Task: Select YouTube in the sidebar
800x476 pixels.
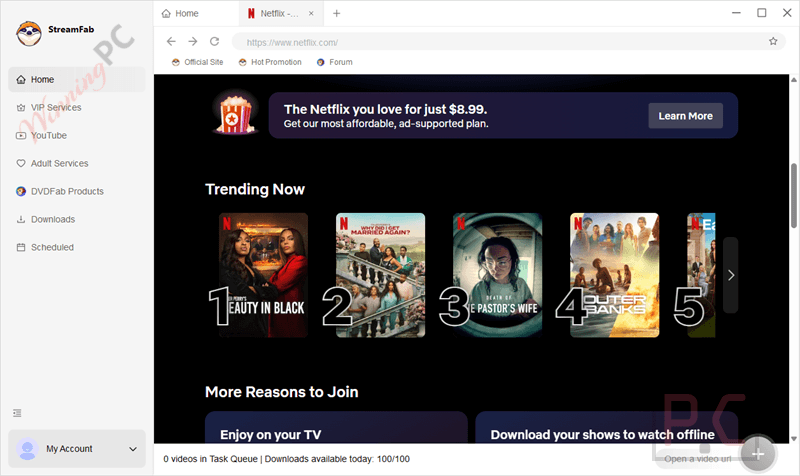Action: 77,136
